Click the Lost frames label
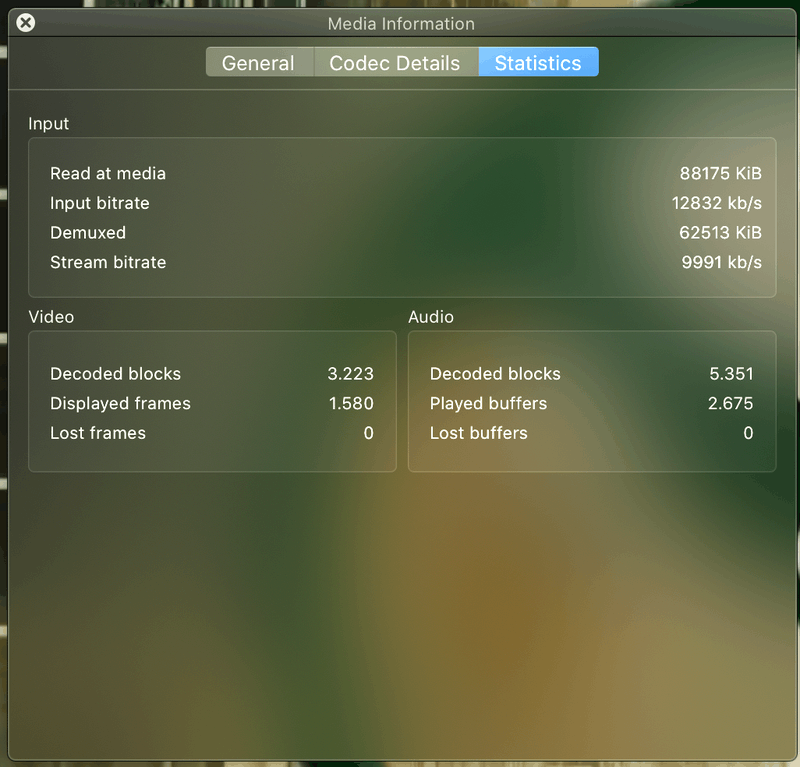Screen dimensions: 800x767 click(x=97, y=433)
